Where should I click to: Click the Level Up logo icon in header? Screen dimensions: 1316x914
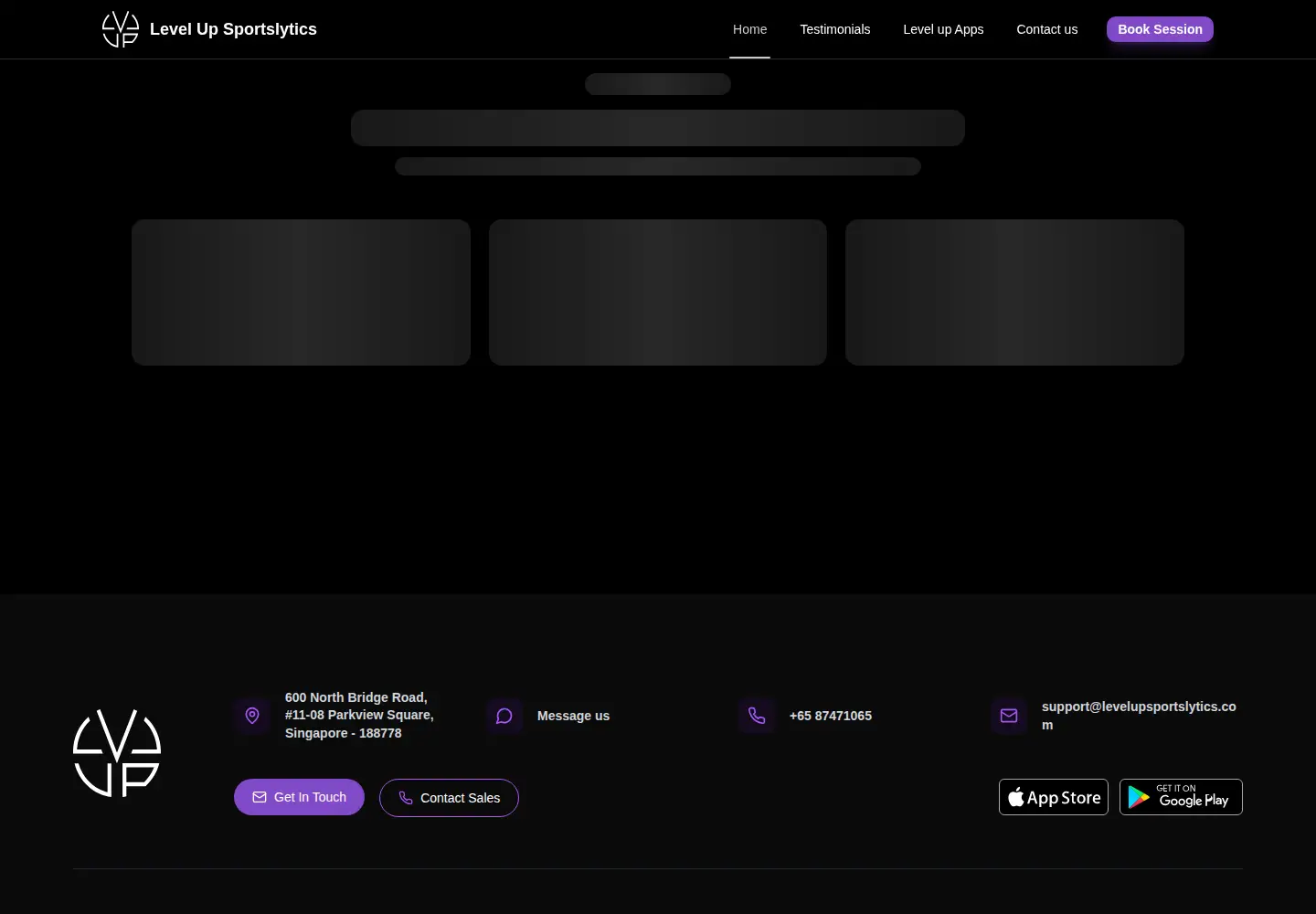(x=121, y=29)
